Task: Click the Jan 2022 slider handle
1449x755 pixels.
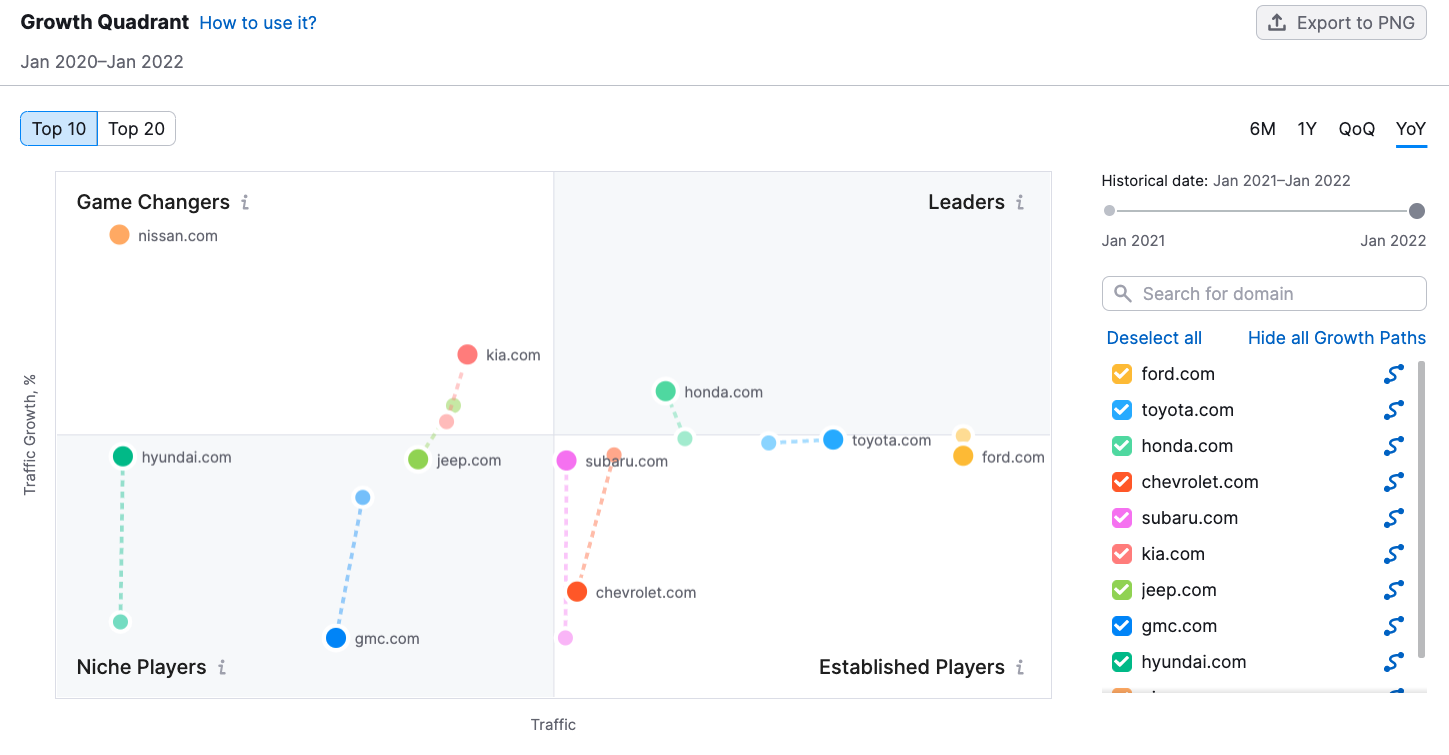Action: pos(1417,211)
